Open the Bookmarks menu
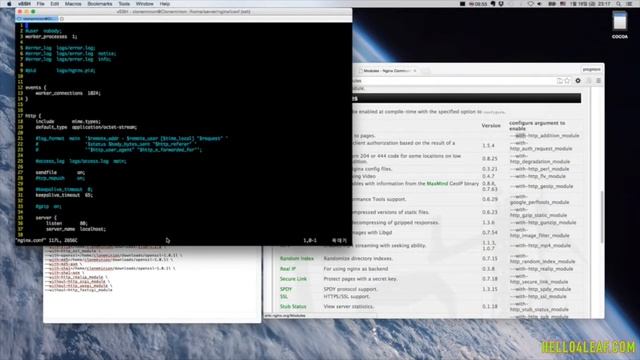Viewport: 640px width, 360px height. (100, 4)
